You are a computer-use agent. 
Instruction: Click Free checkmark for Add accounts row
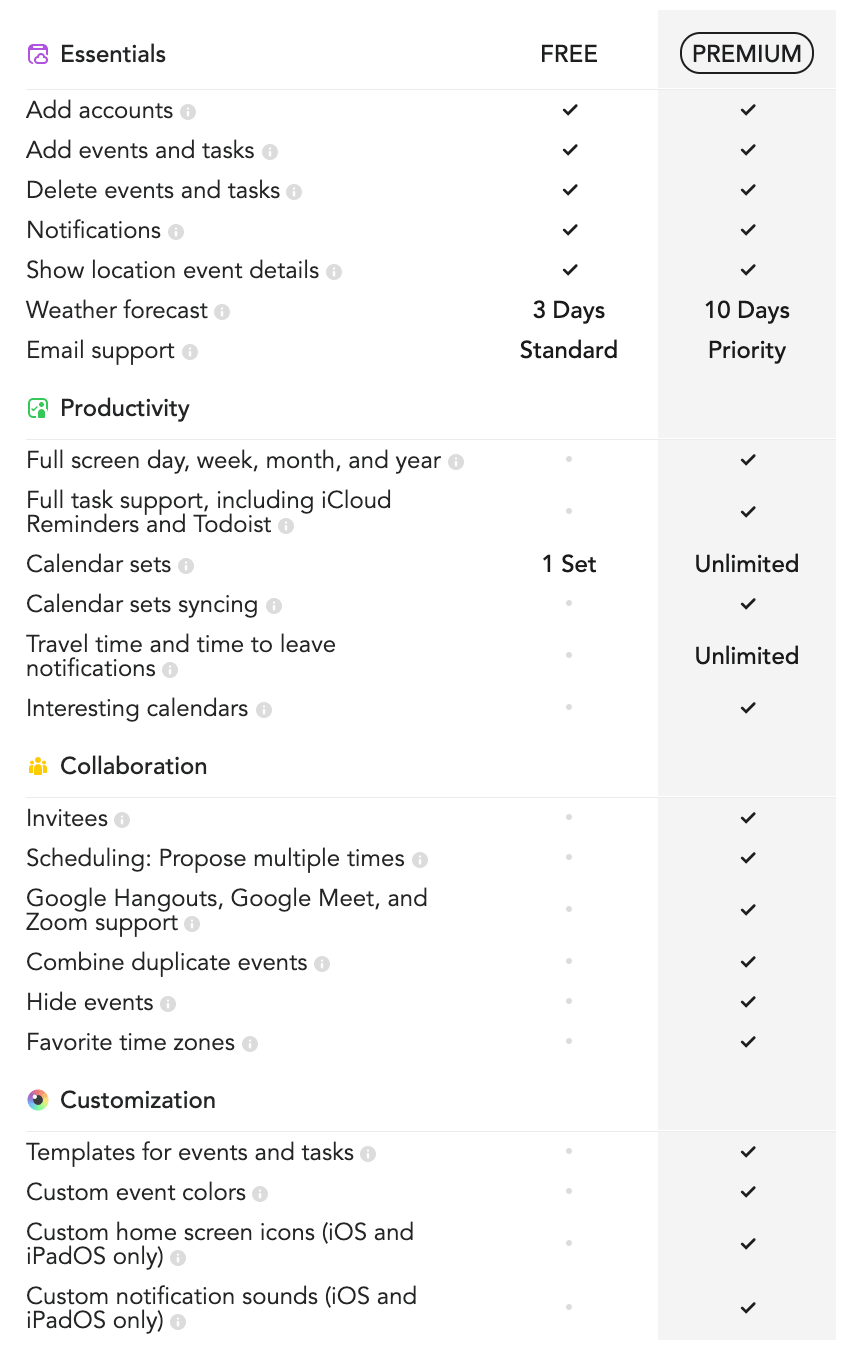[569, 110]
